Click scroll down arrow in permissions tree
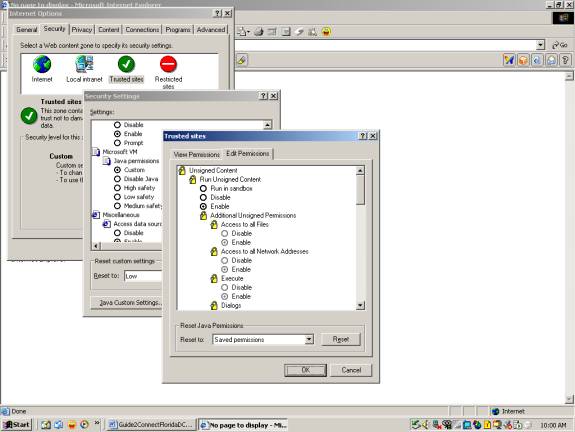This screenshot has width=575, height=432. pos(360,305)
